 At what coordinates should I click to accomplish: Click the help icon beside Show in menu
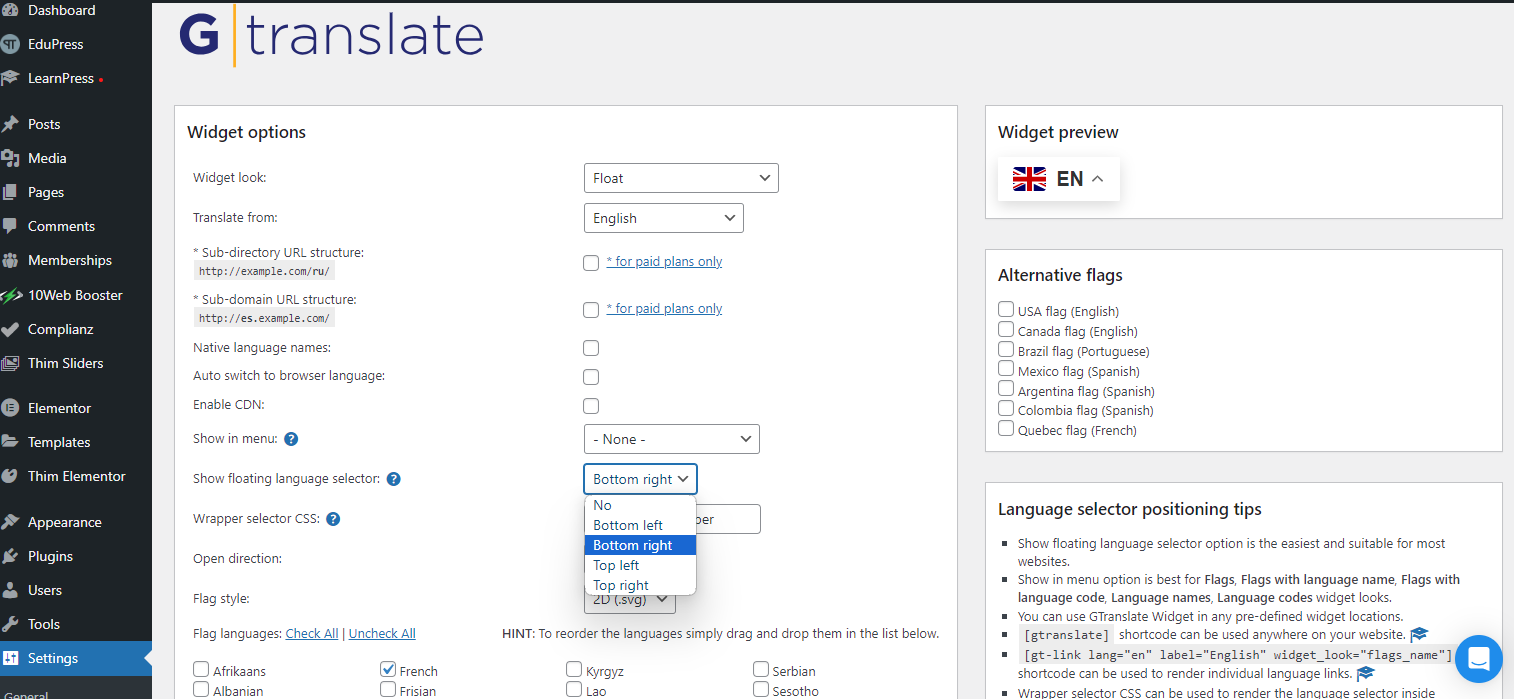(291, 439)
